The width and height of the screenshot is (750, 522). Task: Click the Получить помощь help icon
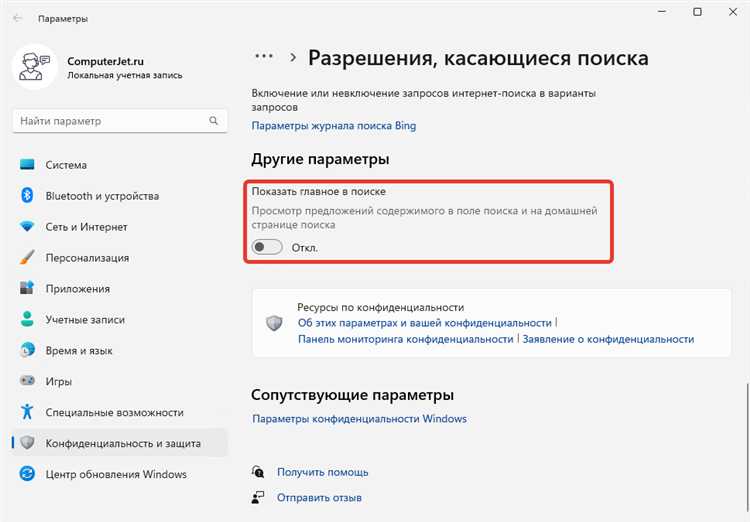[258, 472]
